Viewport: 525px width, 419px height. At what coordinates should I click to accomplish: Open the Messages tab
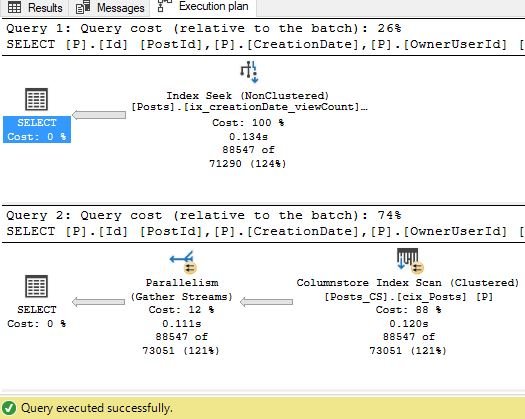click(x=110, y=7)
